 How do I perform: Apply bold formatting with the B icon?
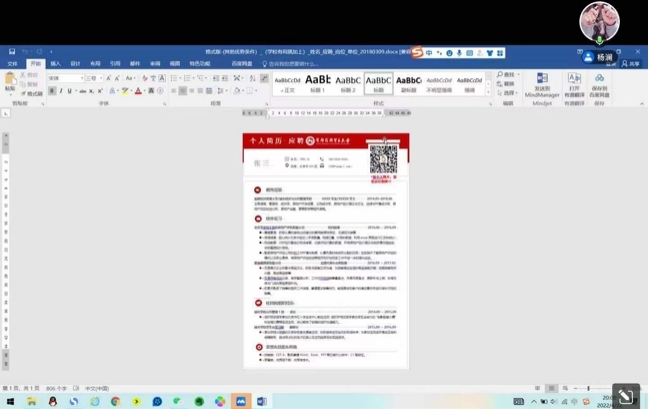pos(52,91)
